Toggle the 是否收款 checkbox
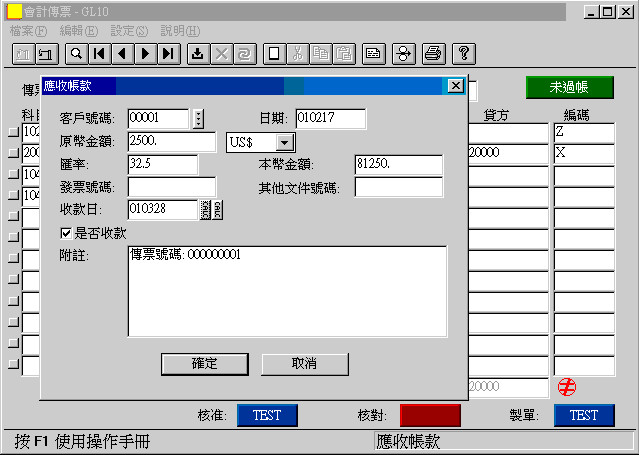Image resolution: width=639 pixels, height=455 pixels. (x=67, y=233)
